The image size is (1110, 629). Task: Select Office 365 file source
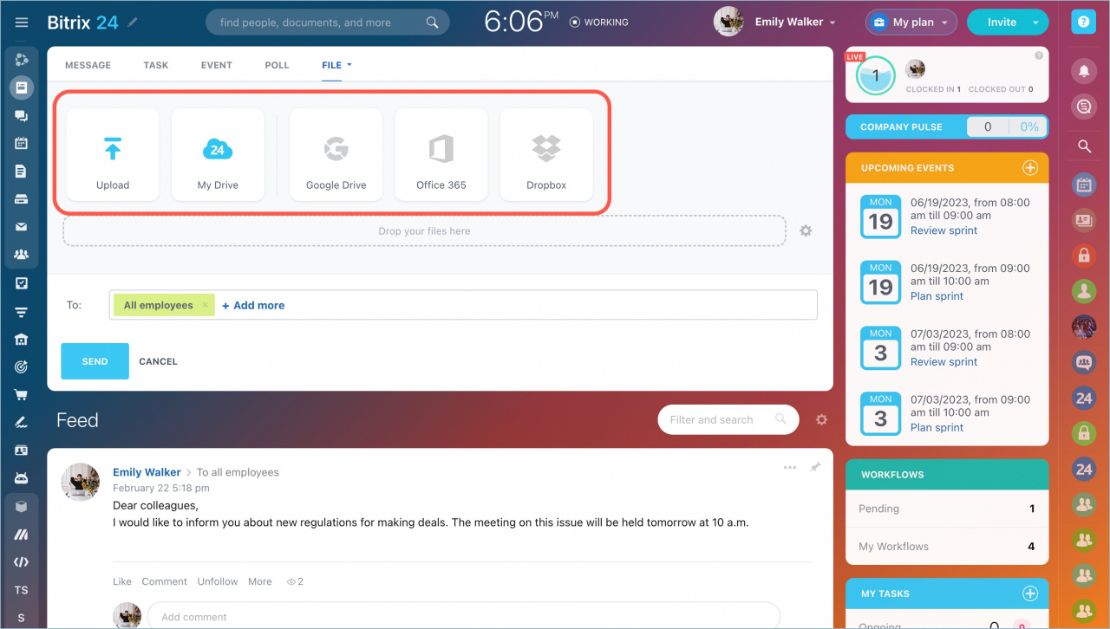point(441,155)
